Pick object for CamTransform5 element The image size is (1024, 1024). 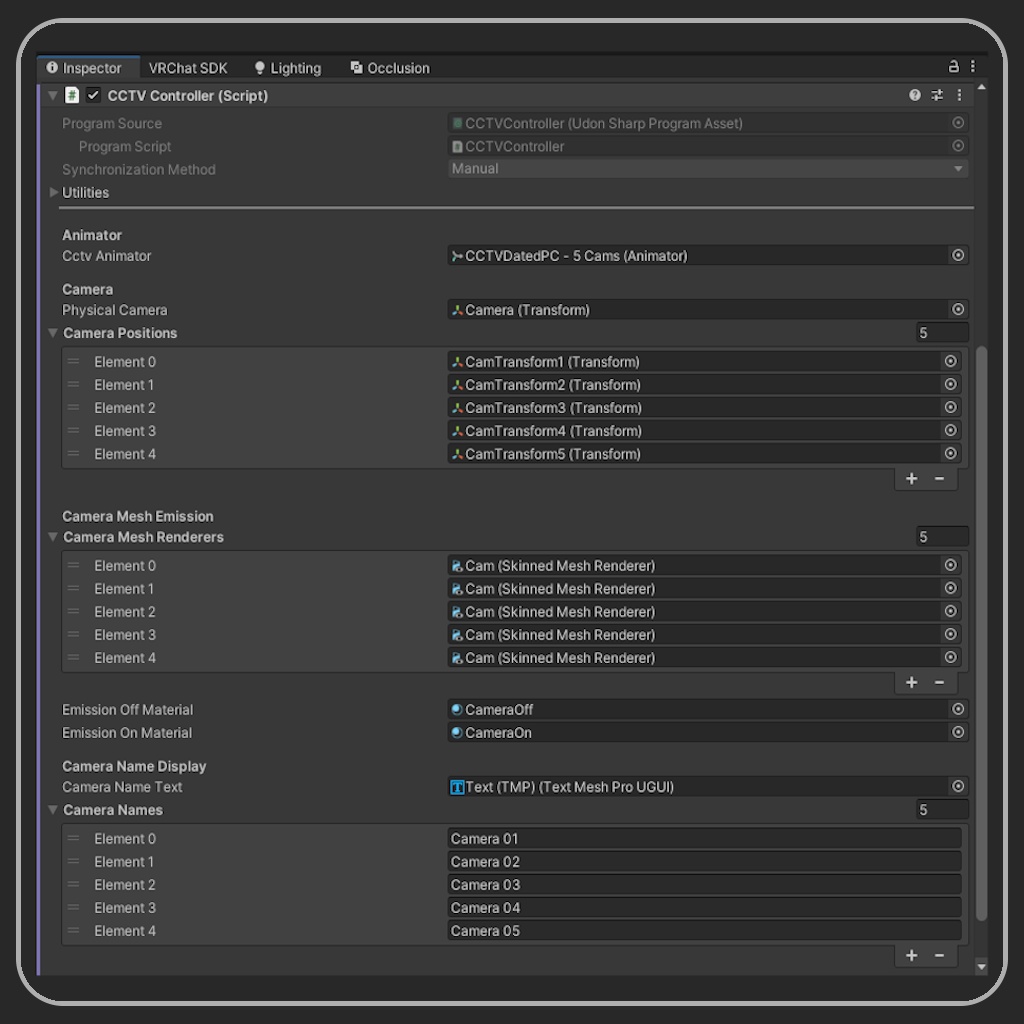click(951, 453)
